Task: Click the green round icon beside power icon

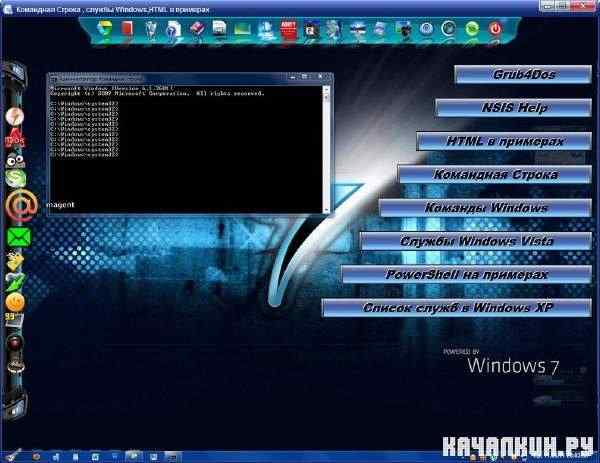Action: (472, 29)
